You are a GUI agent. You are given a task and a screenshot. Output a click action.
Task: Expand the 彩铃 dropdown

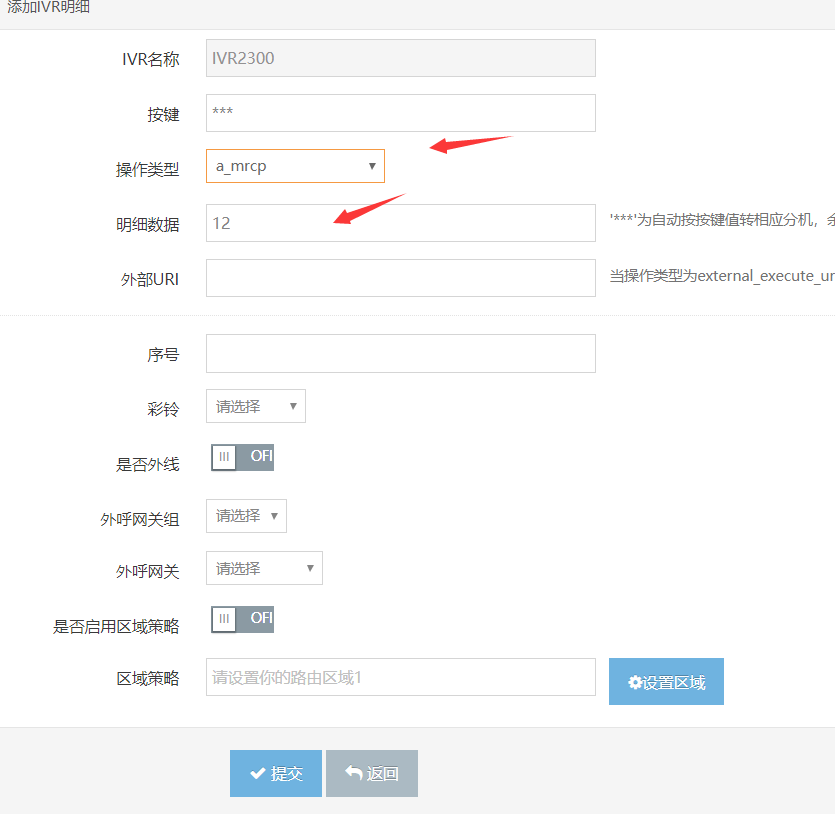255,406
